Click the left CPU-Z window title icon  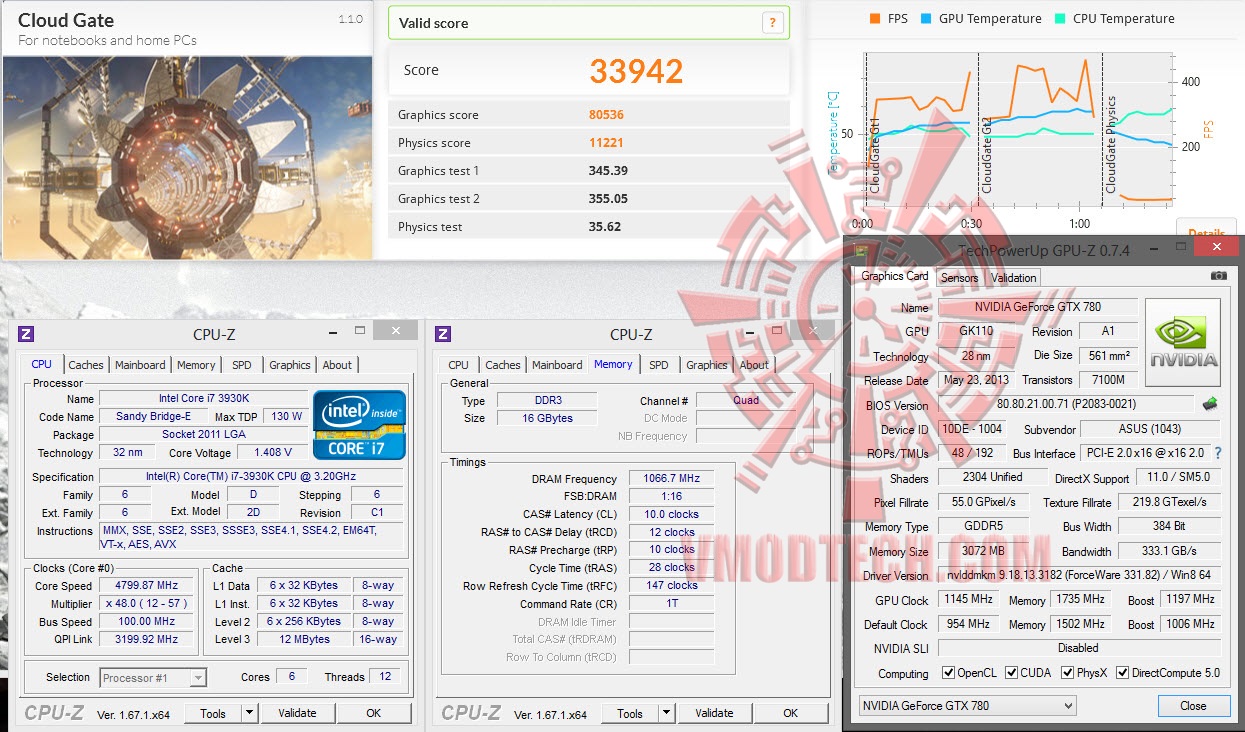point(26,334)
